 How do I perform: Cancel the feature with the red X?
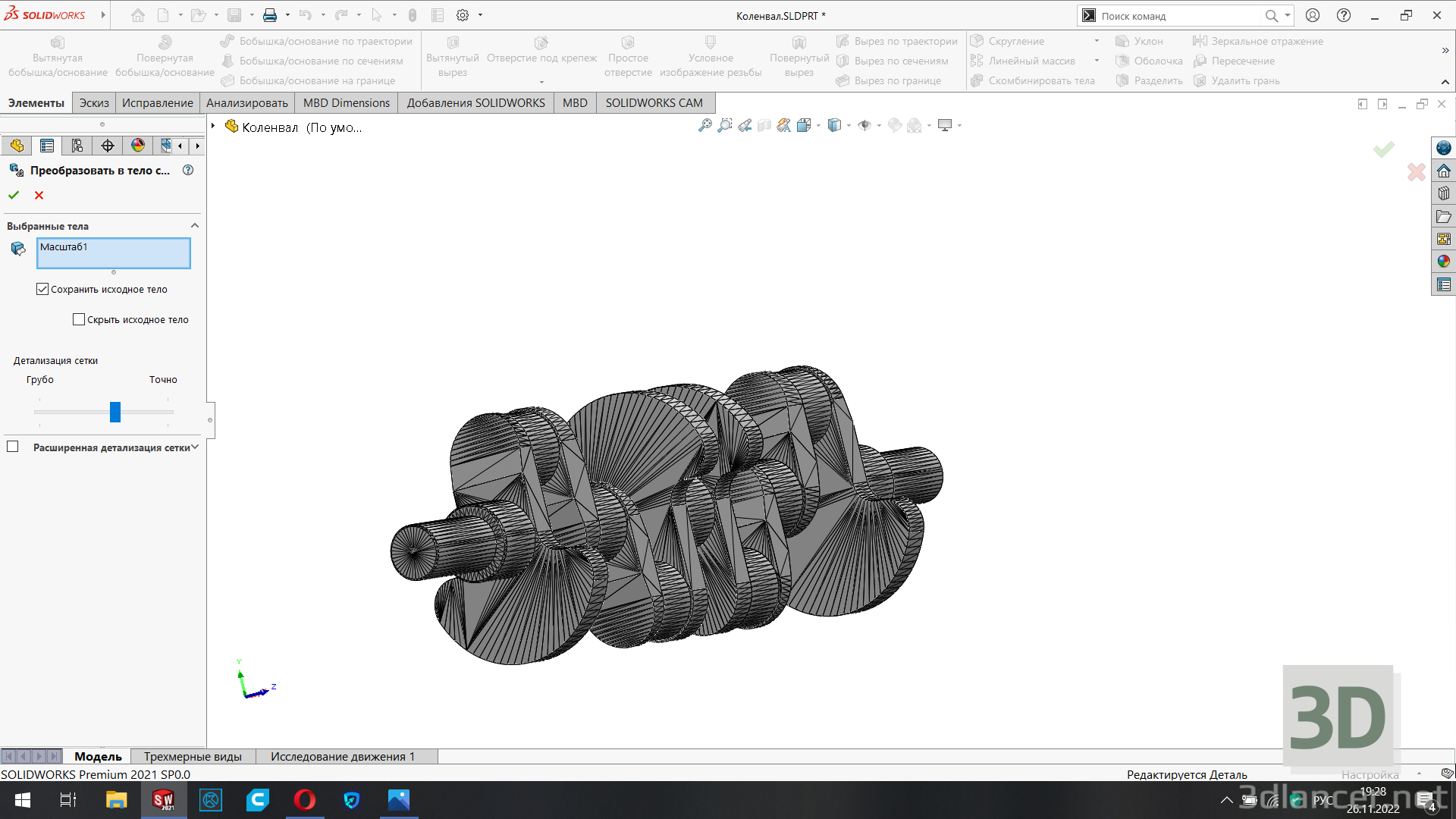point(39,195)
